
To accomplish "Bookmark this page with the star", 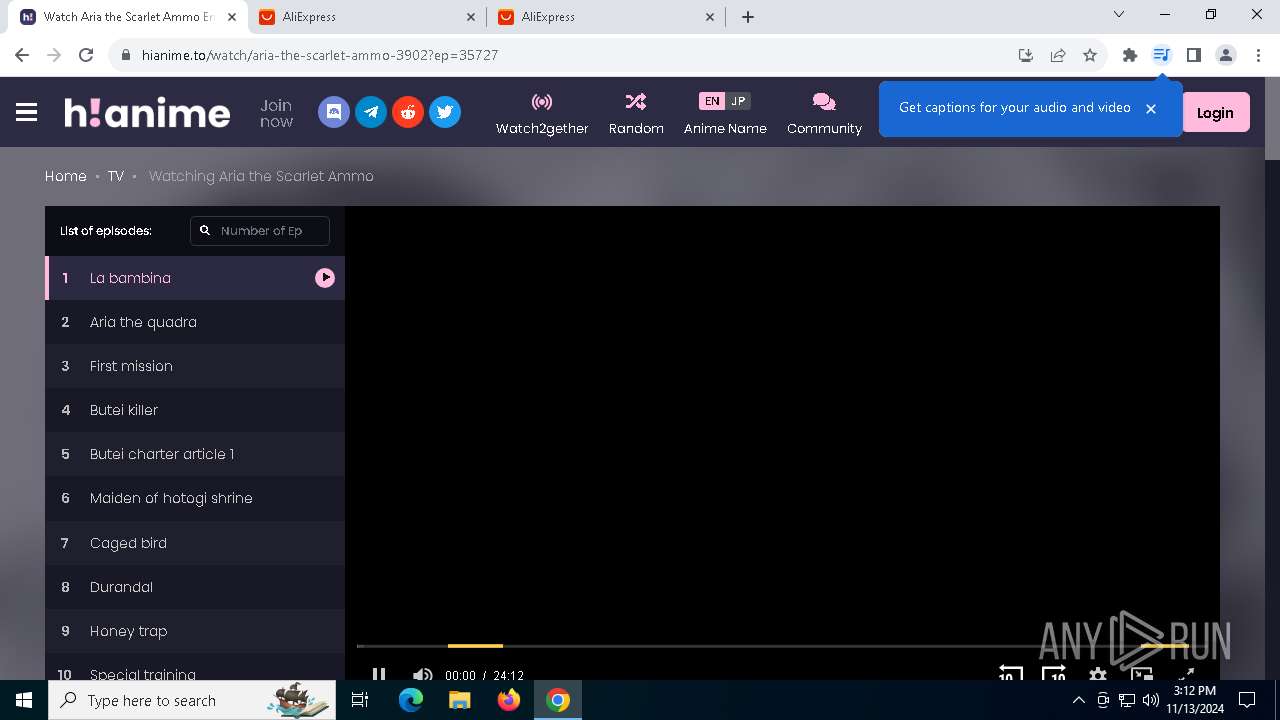I will pyautogui.click(x=1090, y=55).
